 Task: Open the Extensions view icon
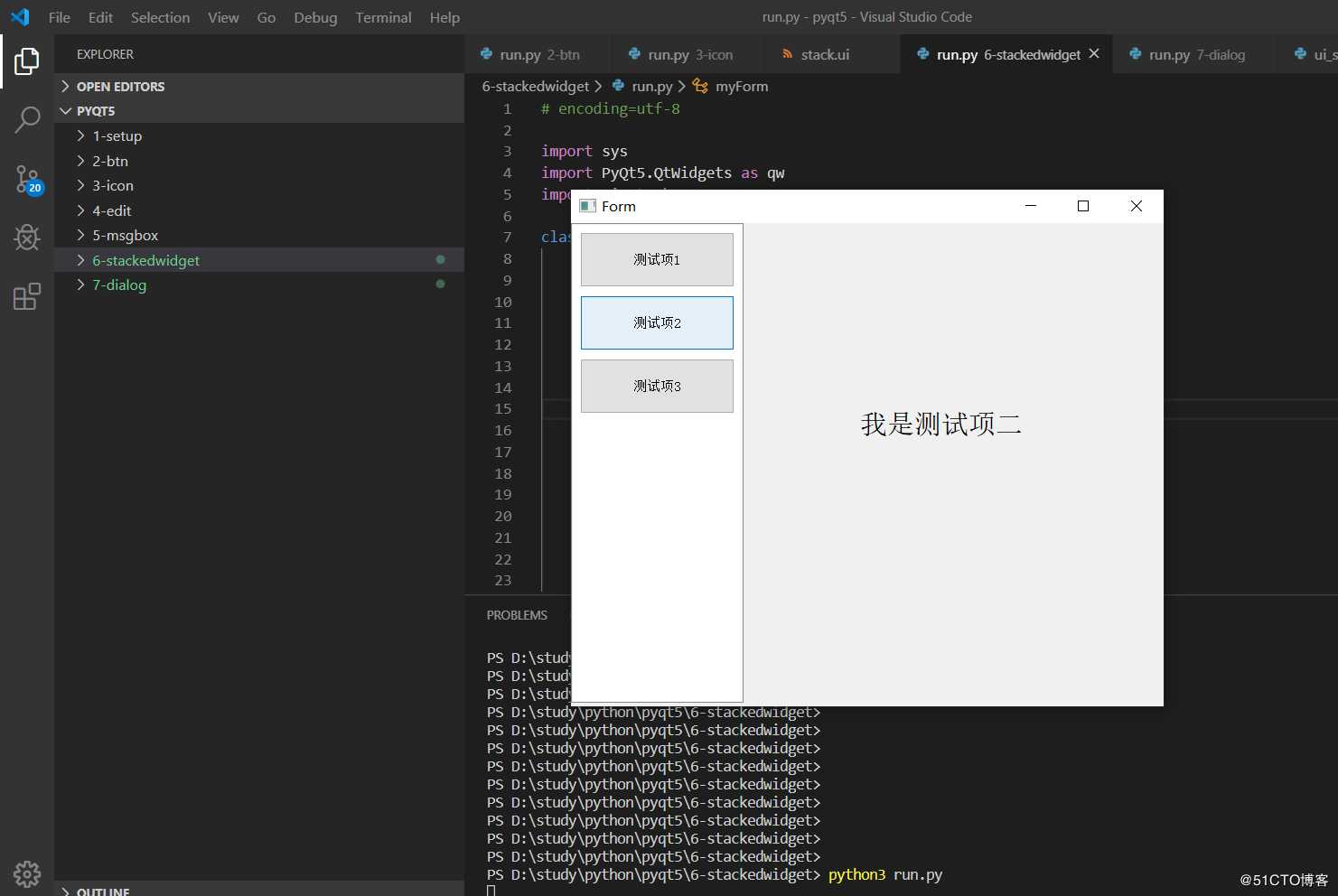pyautogui.click(x=27, y=296)
